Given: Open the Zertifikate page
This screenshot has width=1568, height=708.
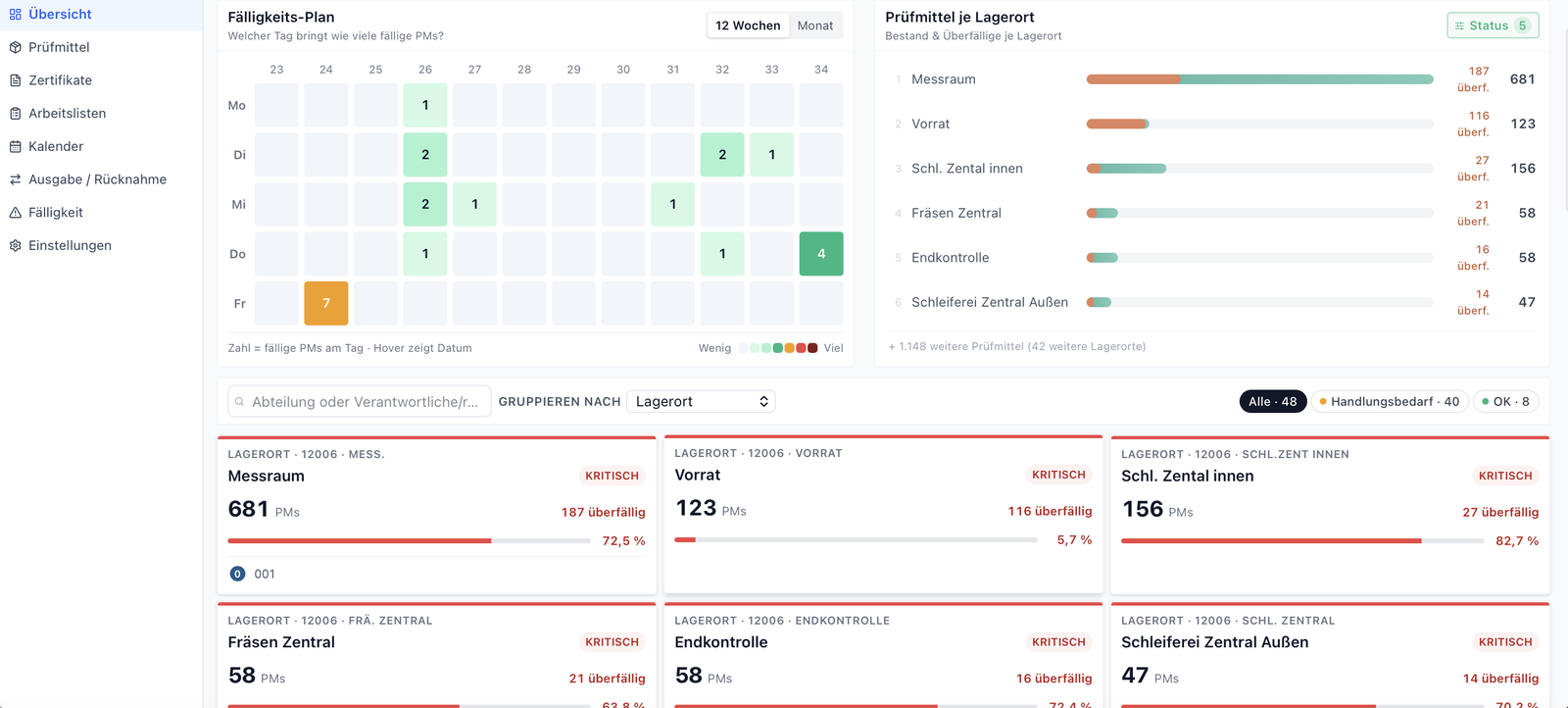Looking at the screenshot, I should (x=101, y=80).
